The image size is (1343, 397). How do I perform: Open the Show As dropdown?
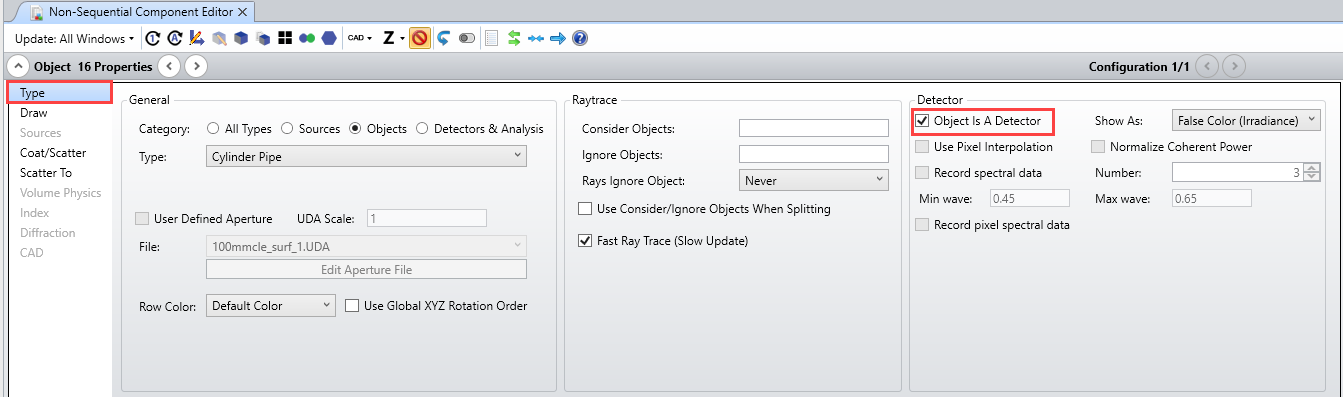pyautogui.click(x=1246, y=120)
